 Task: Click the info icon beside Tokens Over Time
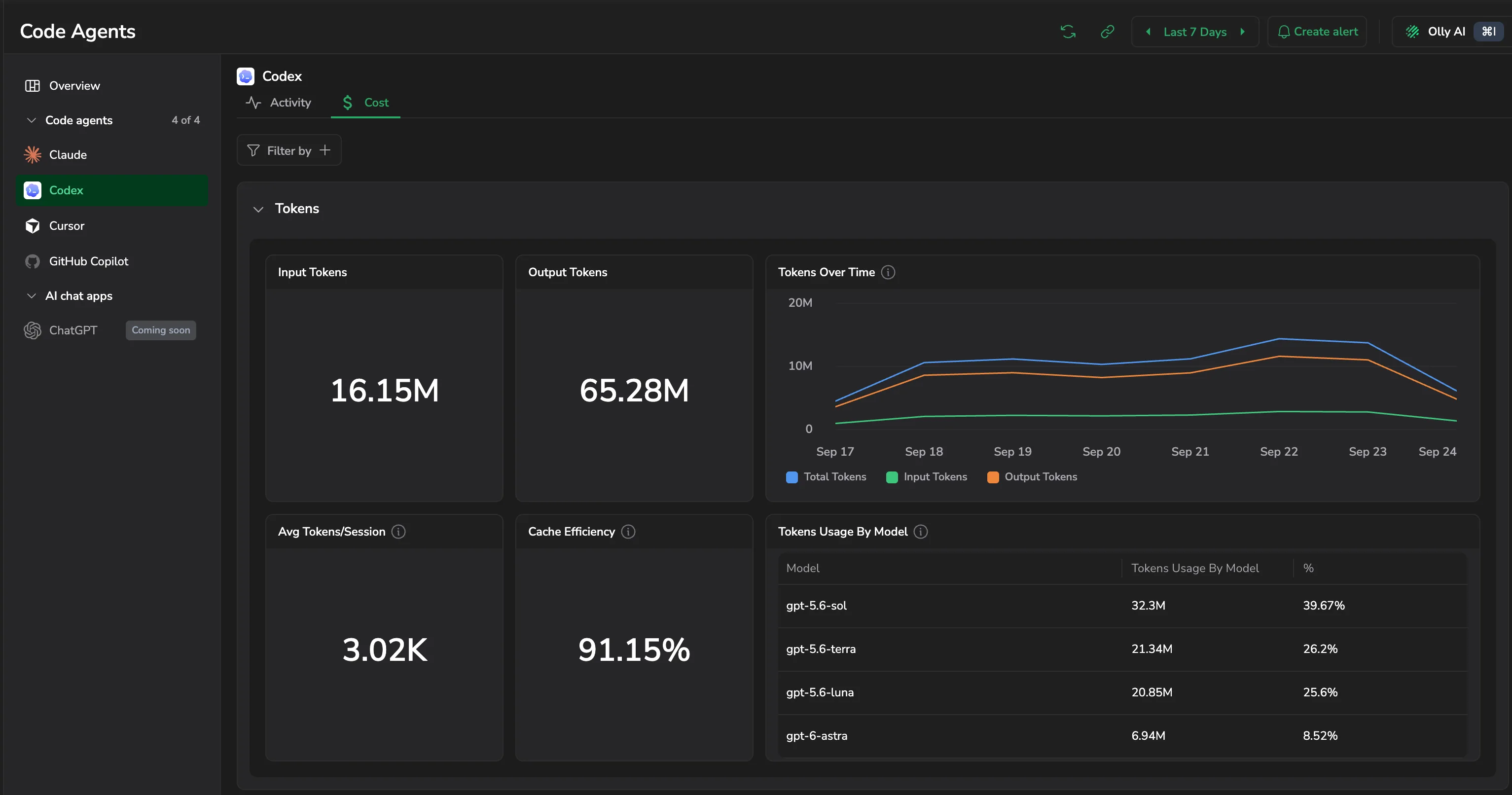point(888,272)
